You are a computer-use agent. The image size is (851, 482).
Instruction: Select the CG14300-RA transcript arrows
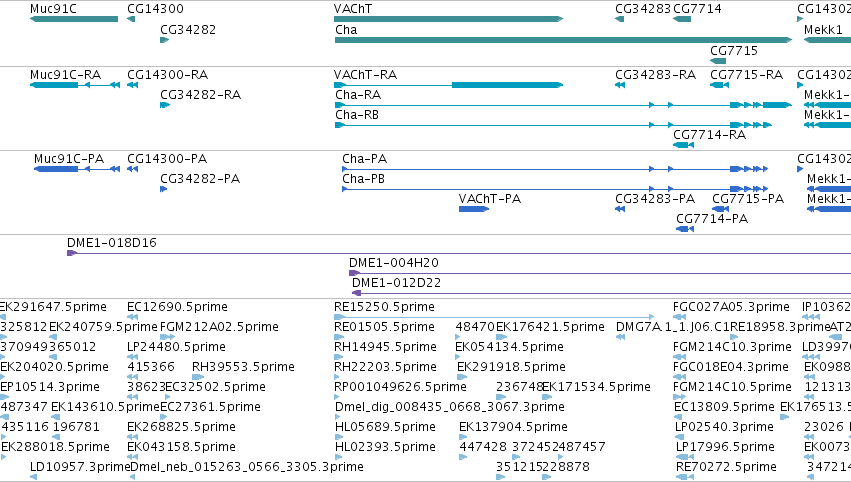[x=132, y=85]
